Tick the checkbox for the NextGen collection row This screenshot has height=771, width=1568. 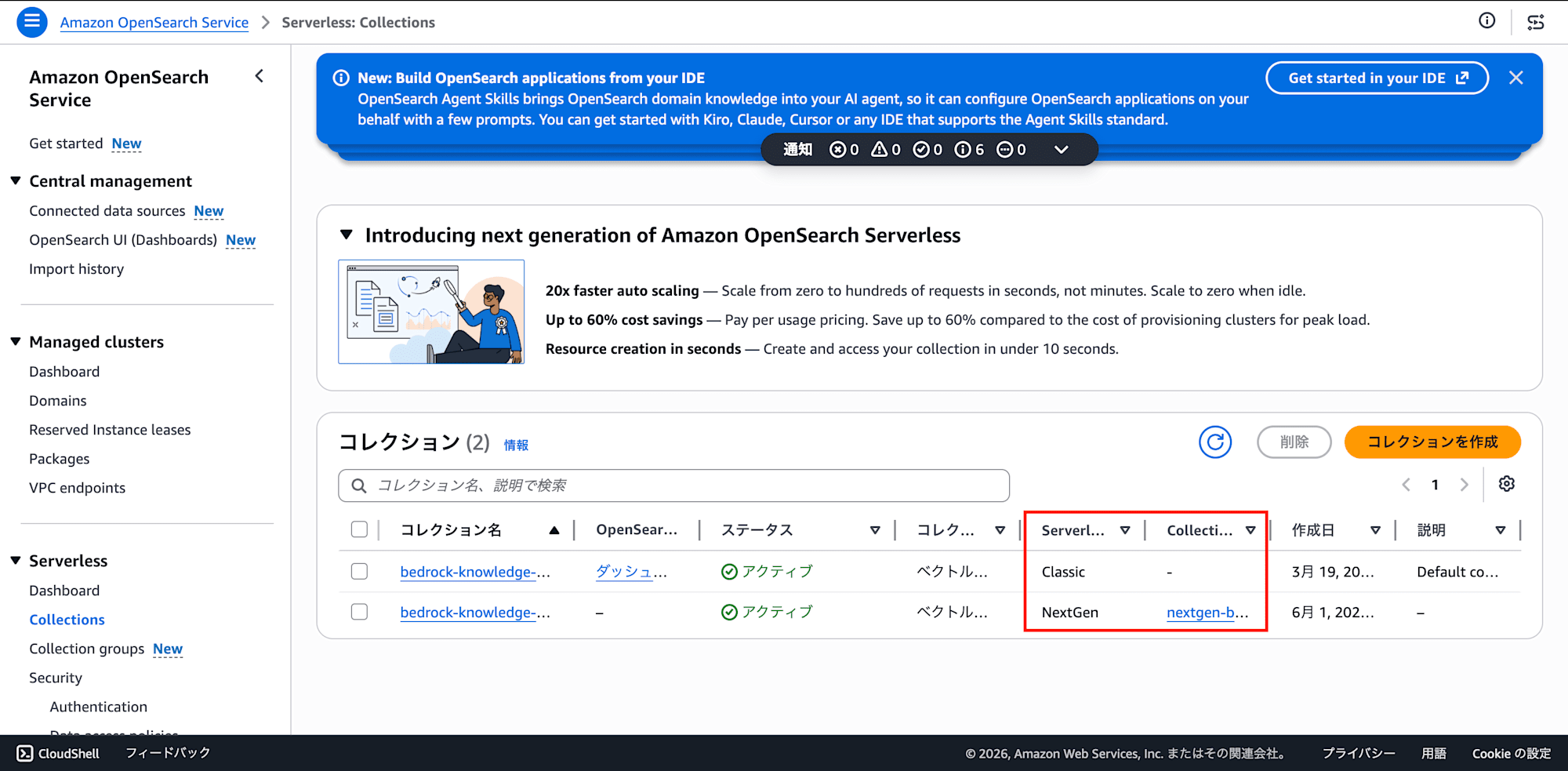[359, 612]
